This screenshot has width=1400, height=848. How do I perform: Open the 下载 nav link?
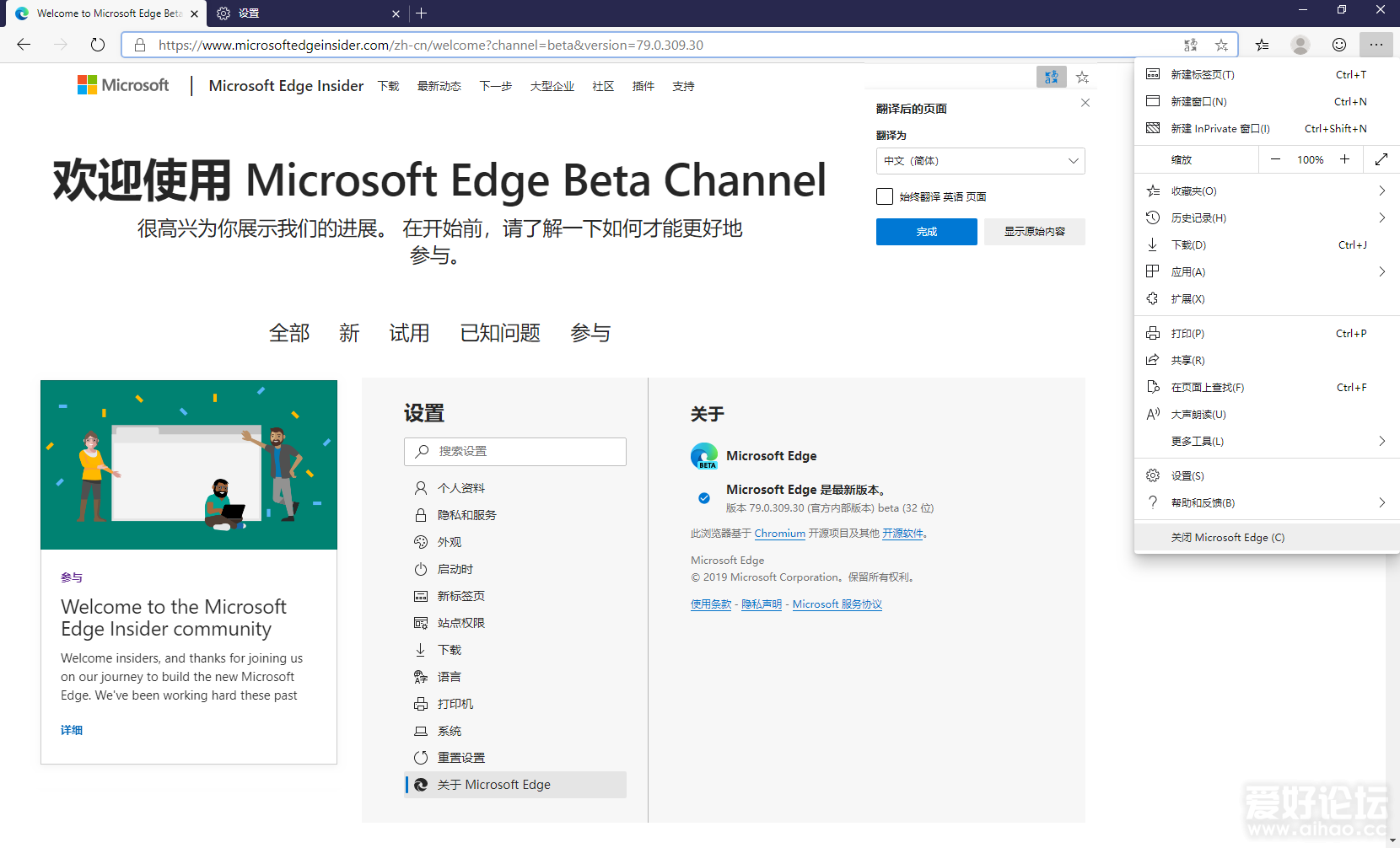[389, 86]
